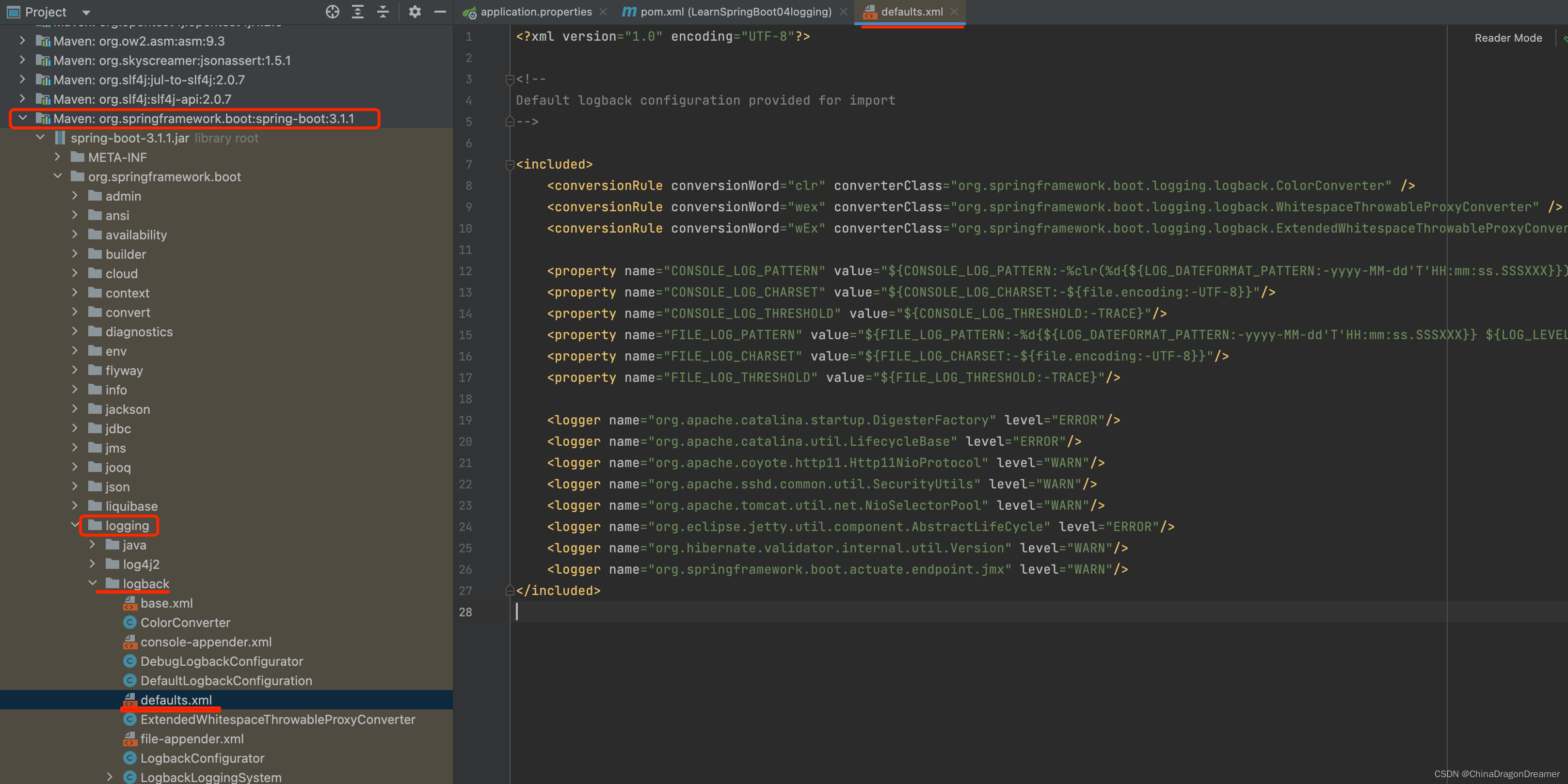The image size is (1568, 784).
Task: Click line number 19 in the gutter
Action: click(465, 420)
